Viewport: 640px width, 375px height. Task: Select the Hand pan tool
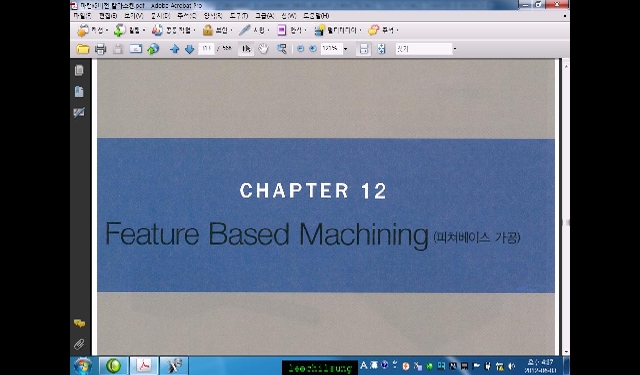(x=264, y=49)
